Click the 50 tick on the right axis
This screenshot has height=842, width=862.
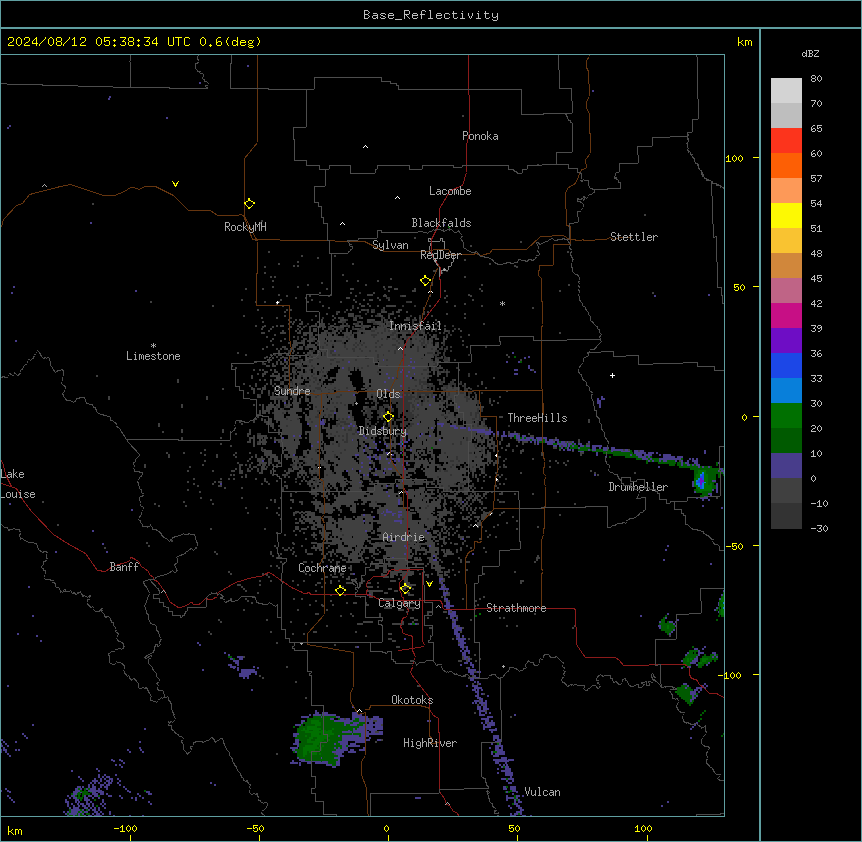(739, 287)
